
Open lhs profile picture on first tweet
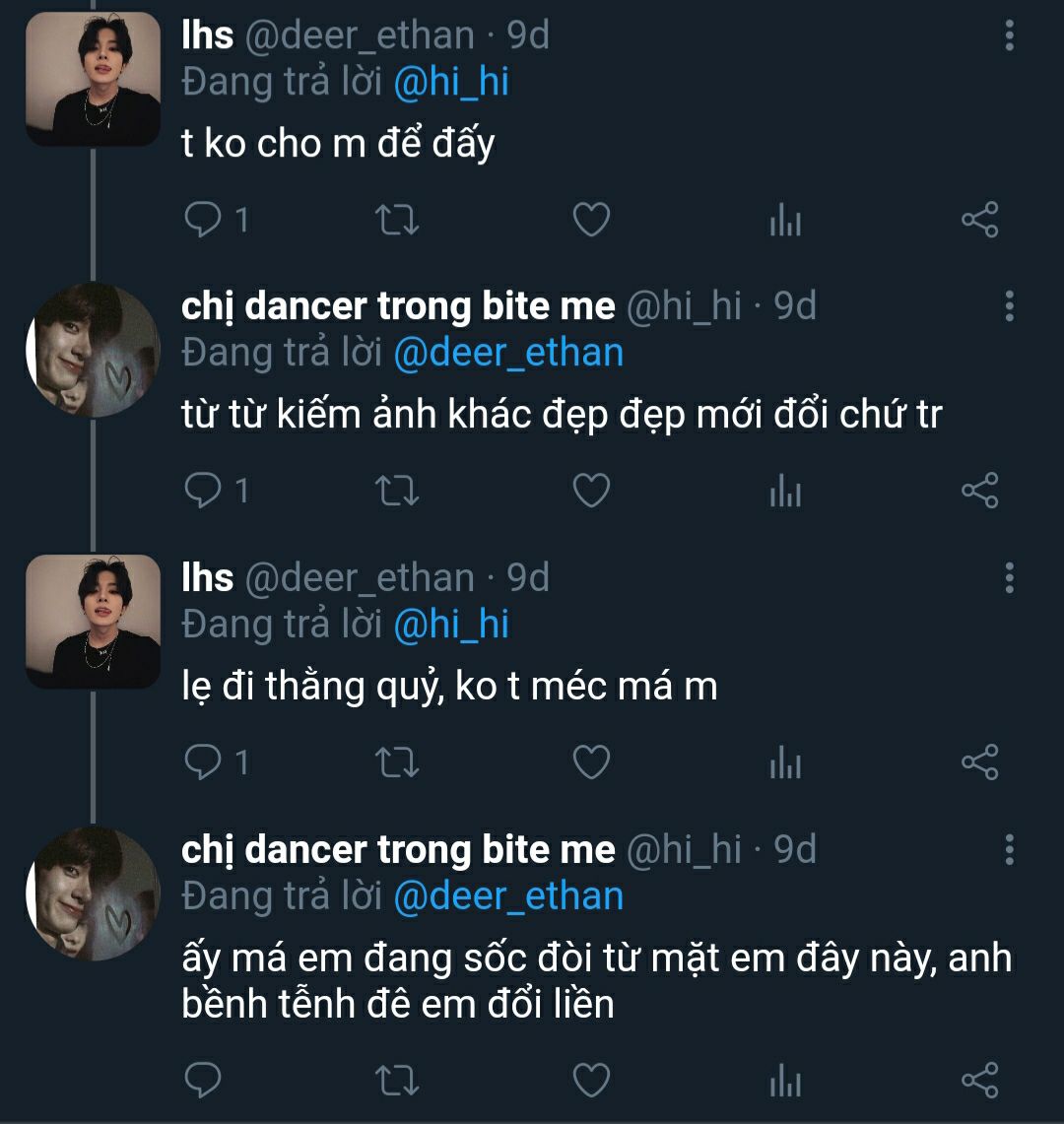(93, 79)
